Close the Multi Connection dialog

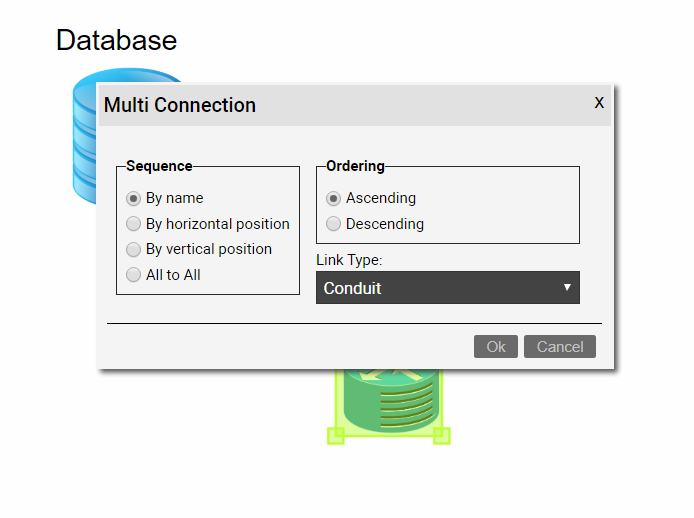click(x=599, y=103)
